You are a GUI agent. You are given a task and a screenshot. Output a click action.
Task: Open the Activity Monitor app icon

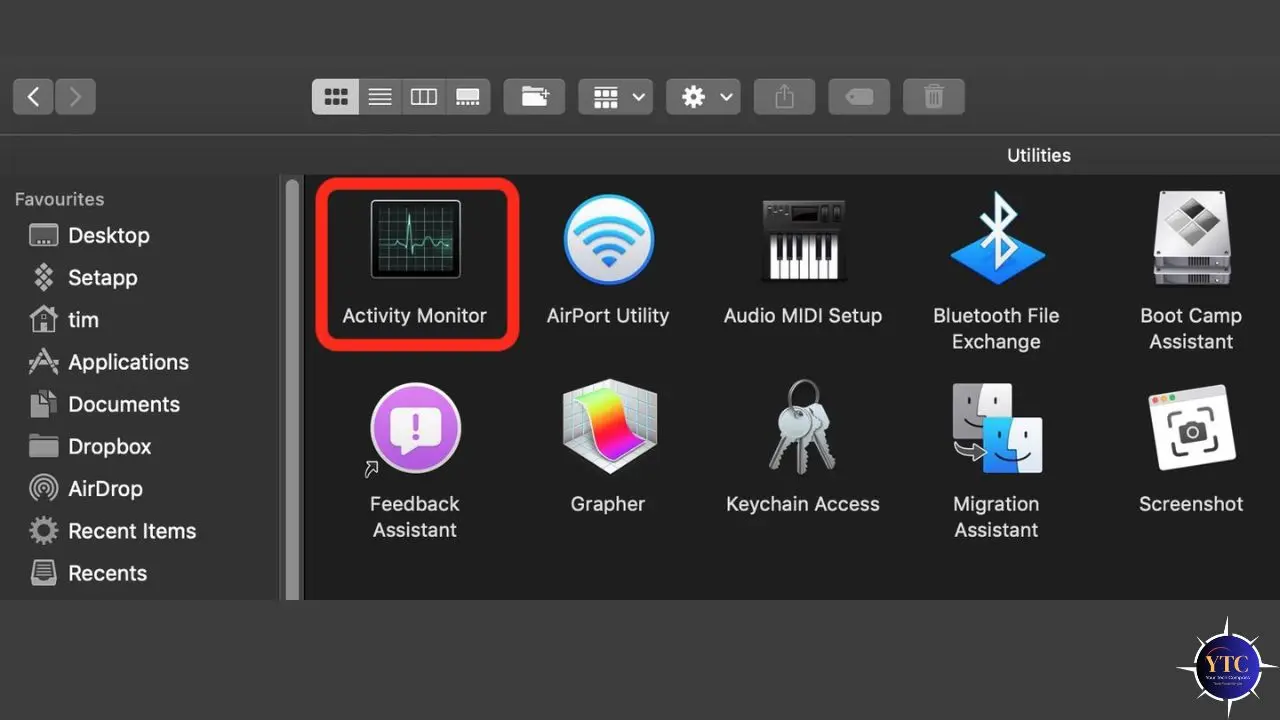415,239
